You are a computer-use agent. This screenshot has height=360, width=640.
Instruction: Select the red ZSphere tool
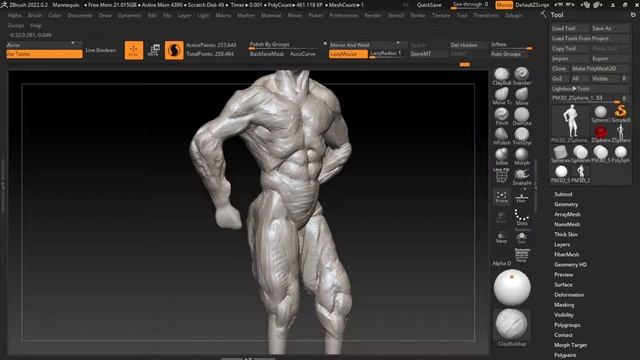coord(600,132)
